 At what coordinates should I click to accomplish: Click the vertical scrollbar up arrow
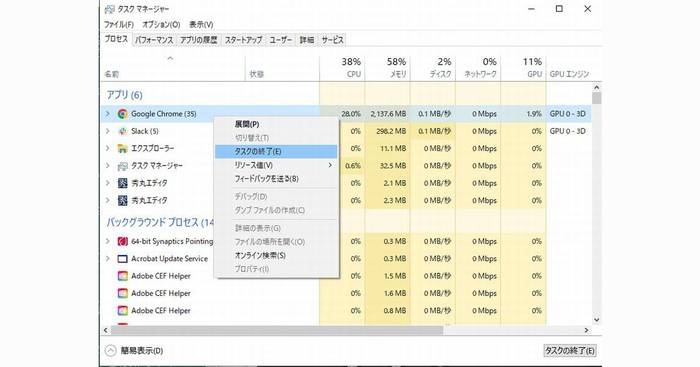pos(597,88)
